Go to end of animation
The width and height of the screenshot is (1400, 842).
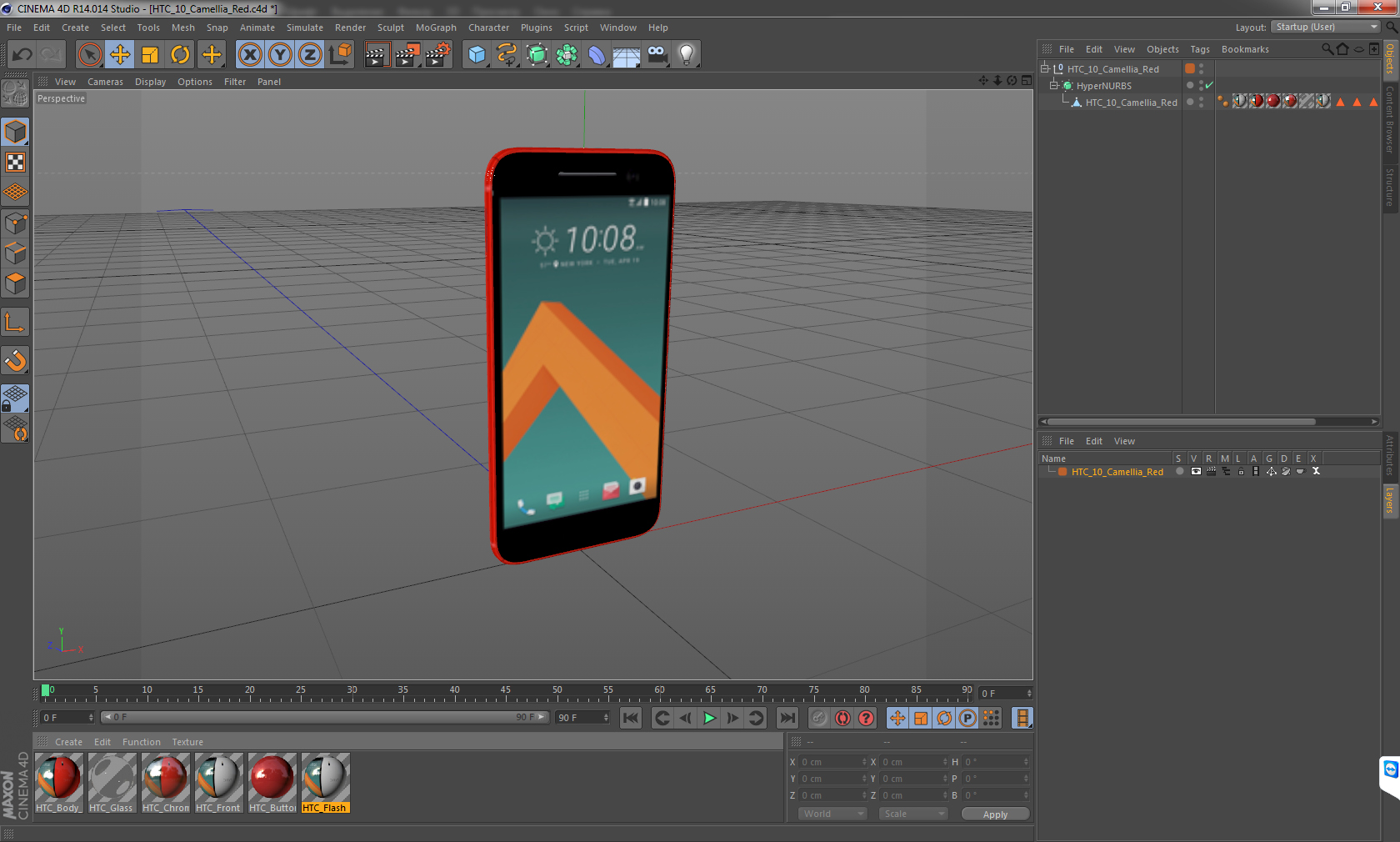(x=787, y=718)
